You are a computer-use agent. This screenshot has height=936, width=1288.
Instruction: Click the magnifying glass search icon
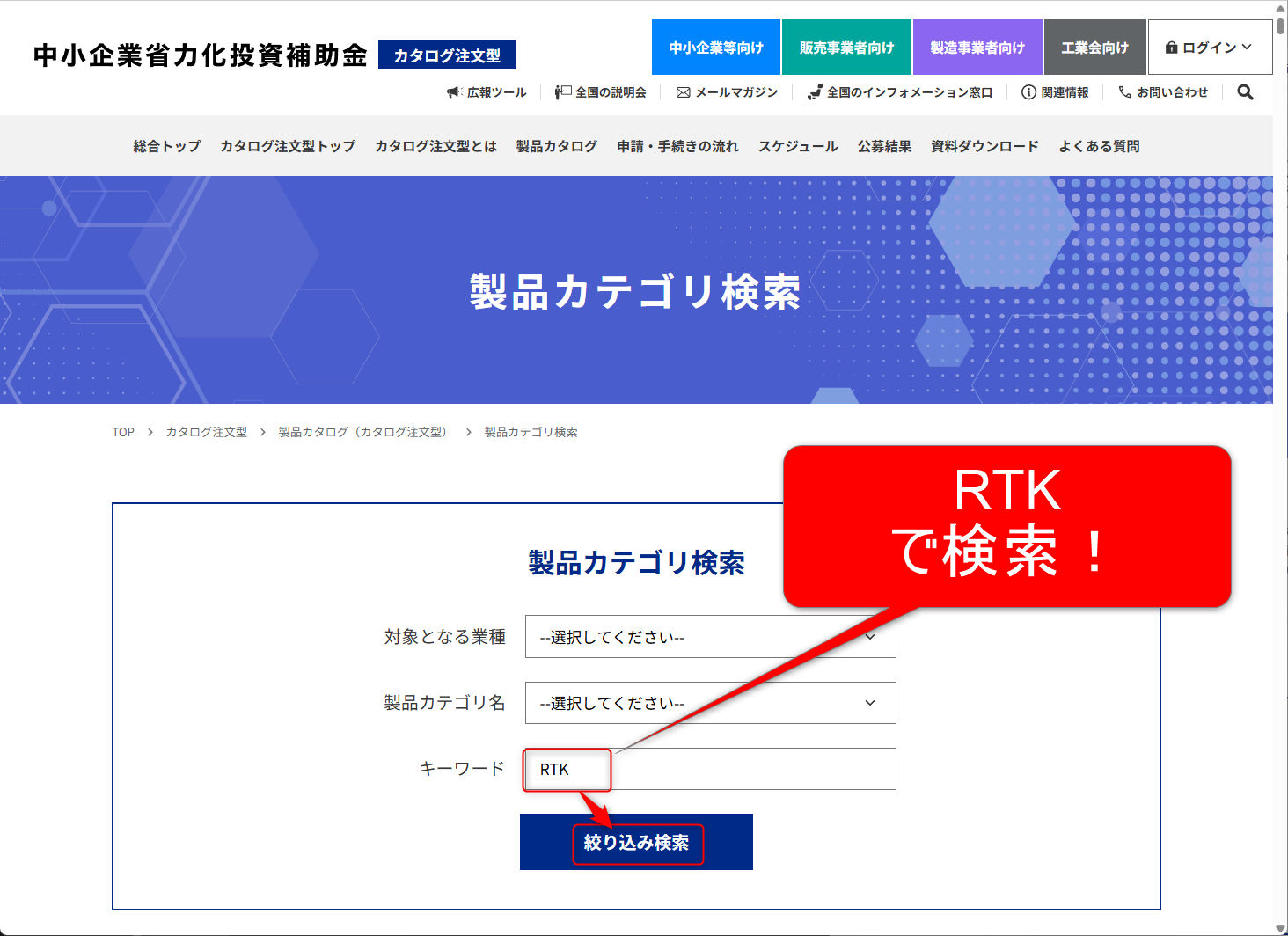pyautogui.click(x=1245, y=92)
